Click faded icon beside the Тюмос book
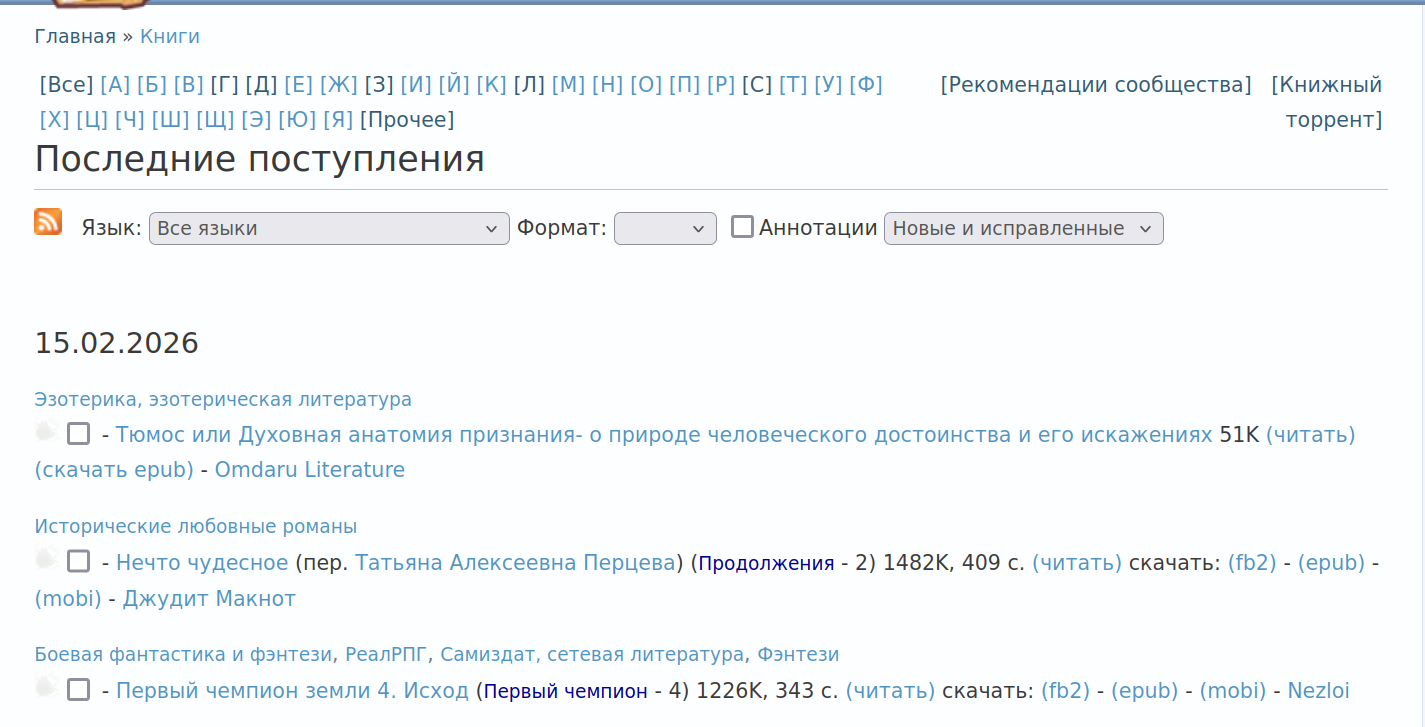Screen dimensions: 1425x727 click(x=45, y=433)
